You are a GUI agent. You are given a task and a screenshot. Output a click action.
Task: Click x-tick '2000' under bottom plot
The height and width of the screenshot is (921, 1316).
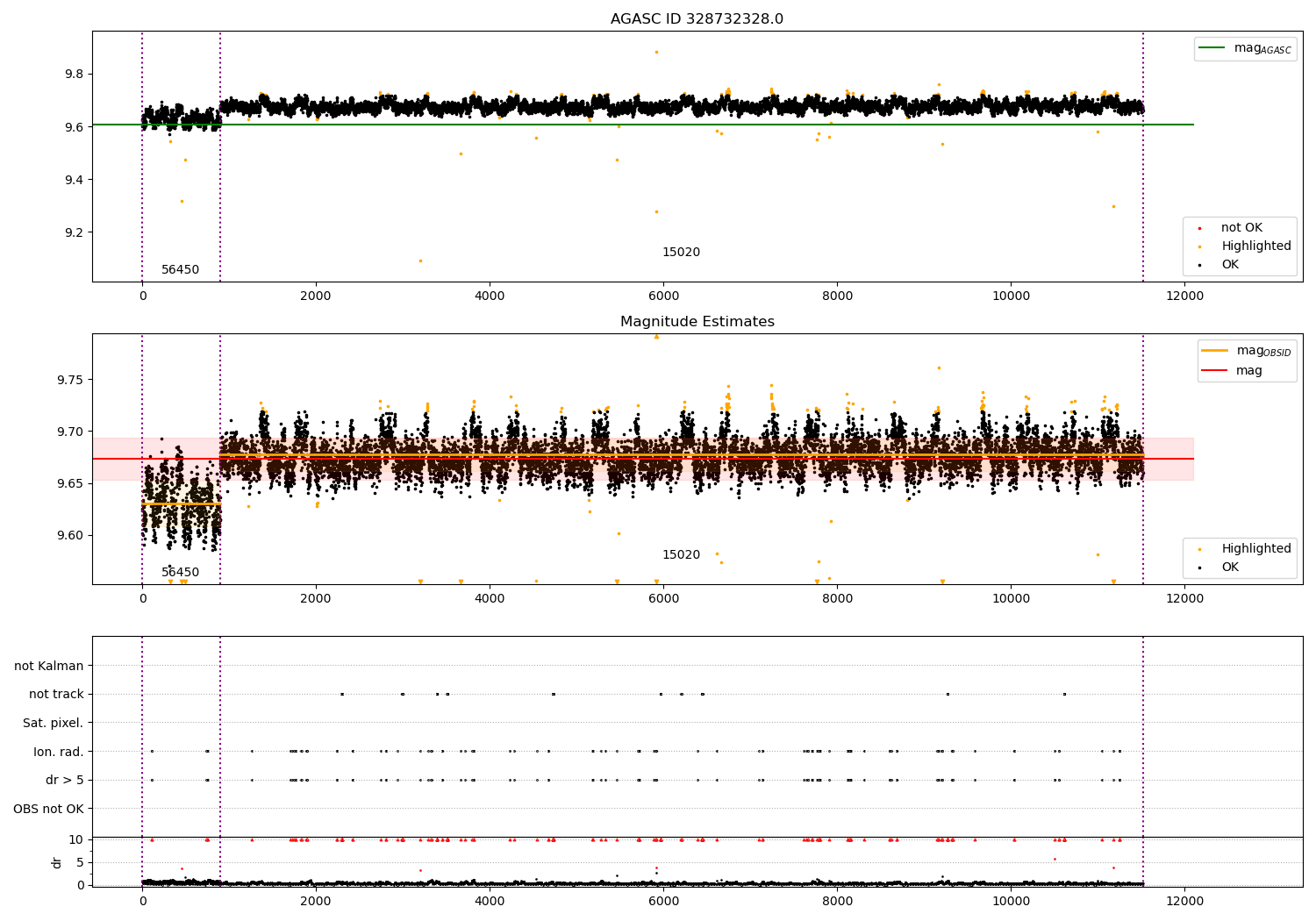(316, 902)
